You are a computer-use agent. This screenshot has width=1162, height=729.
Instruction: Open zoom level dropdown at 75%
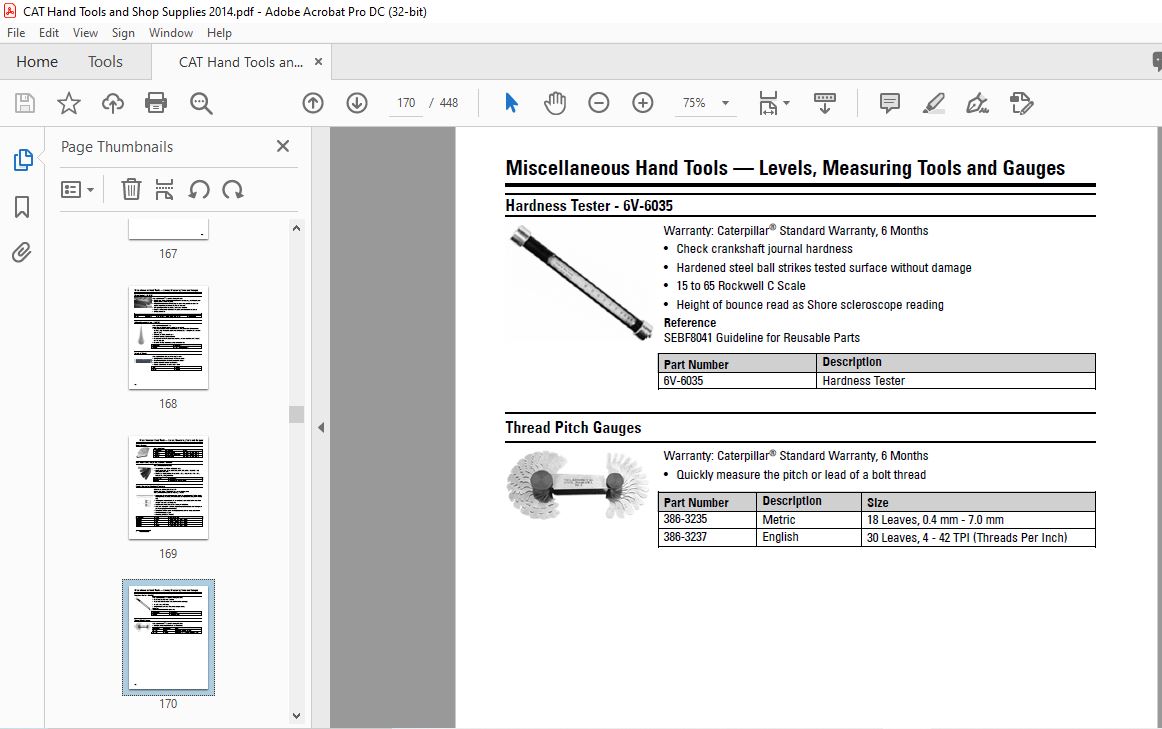[726, 103]
